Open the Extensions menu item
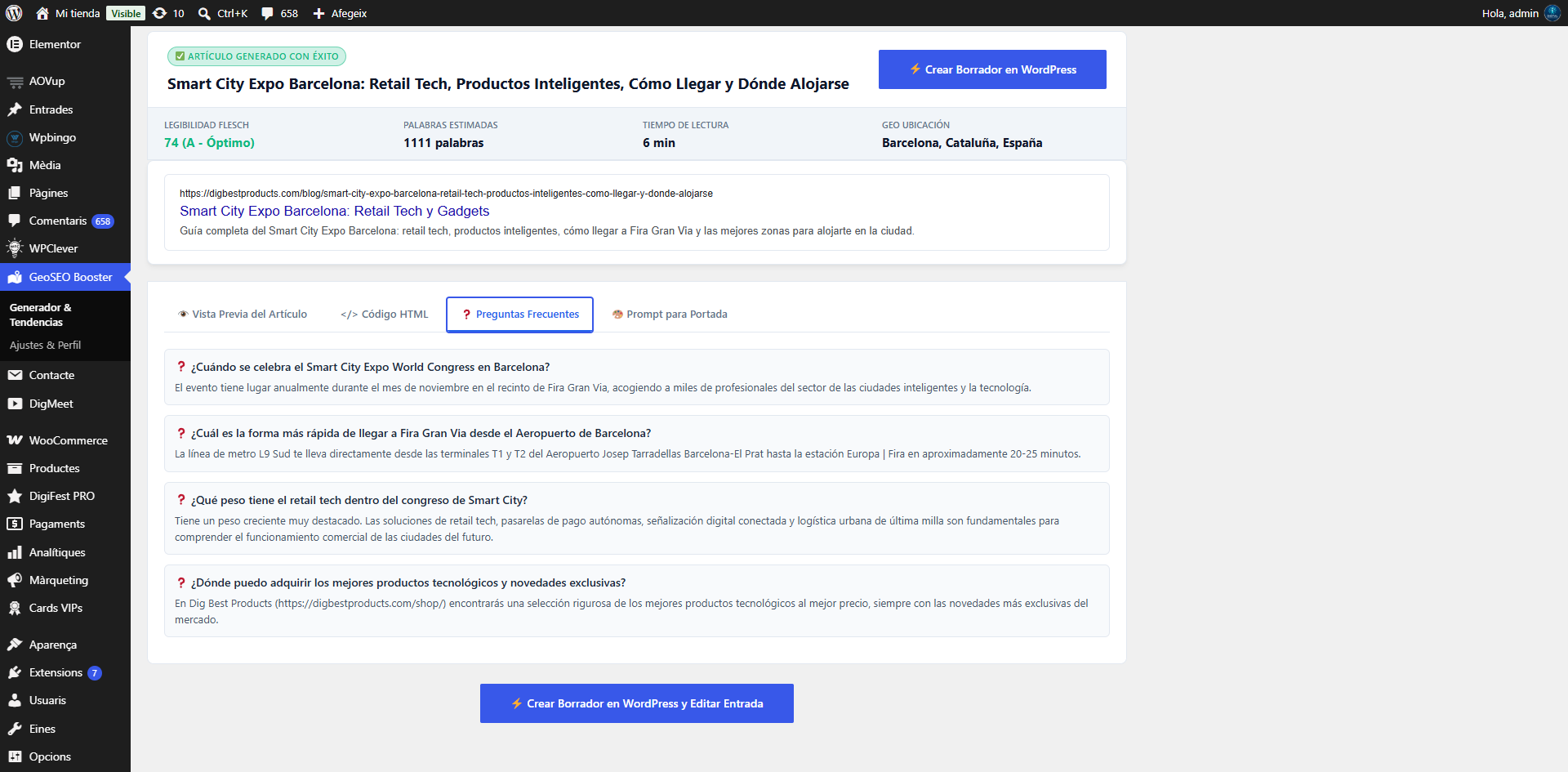 coord(65,672)
